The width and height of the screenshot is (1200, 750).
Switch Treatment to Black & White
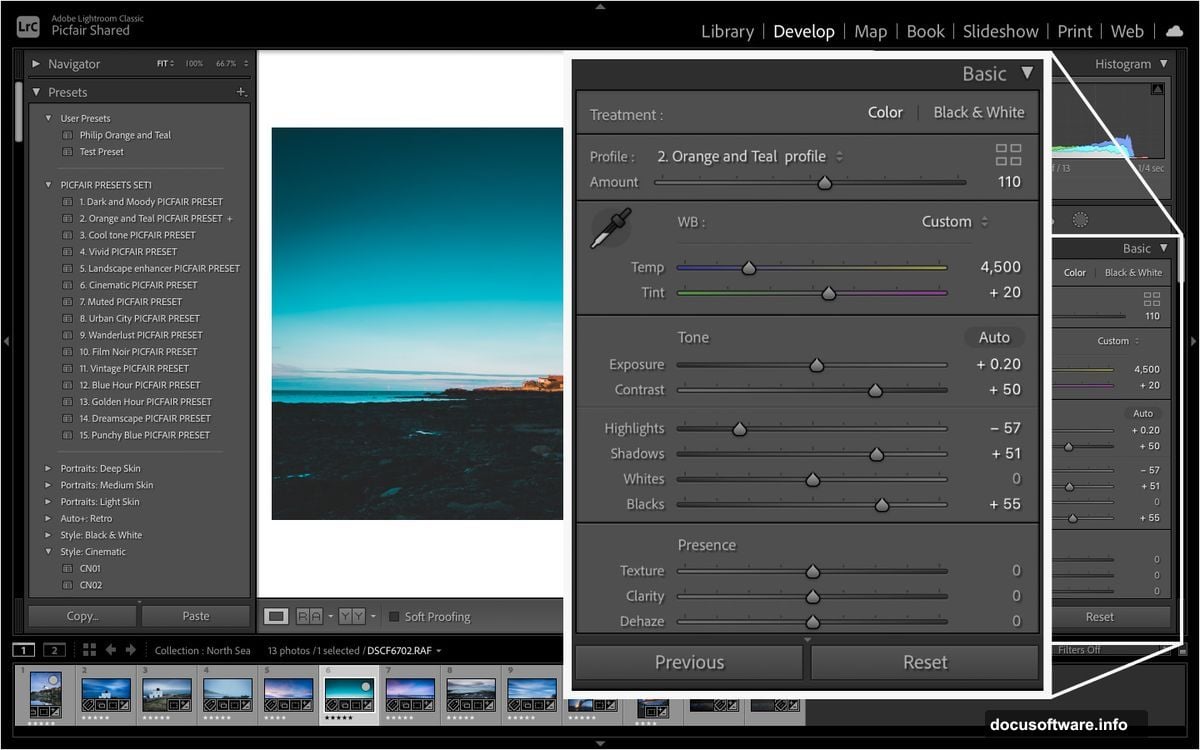click(978, 112)
